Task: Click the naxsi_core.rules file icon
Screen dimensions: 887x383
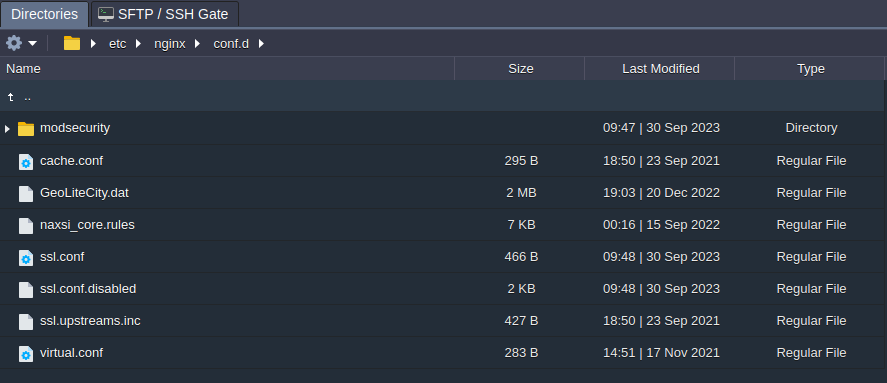Action: pos(26,226)
